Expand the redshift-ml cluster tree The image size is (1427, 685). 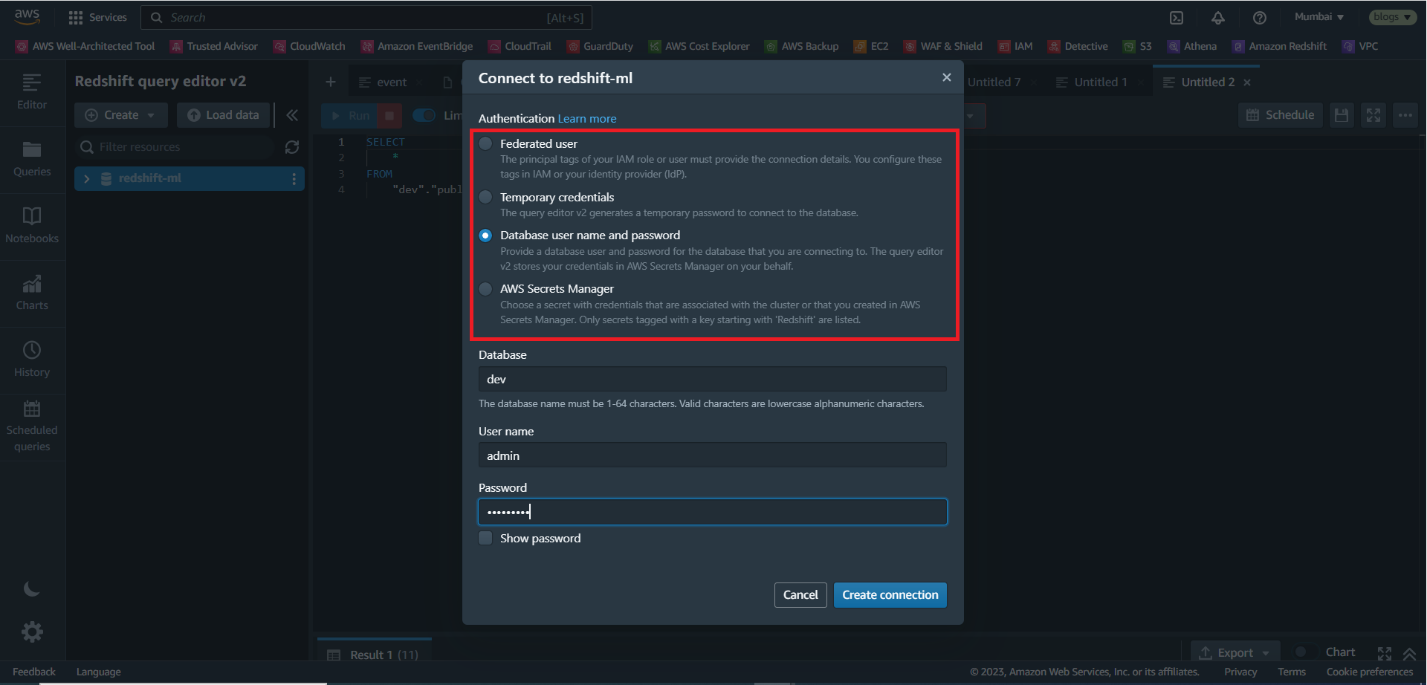coord(87,179)
